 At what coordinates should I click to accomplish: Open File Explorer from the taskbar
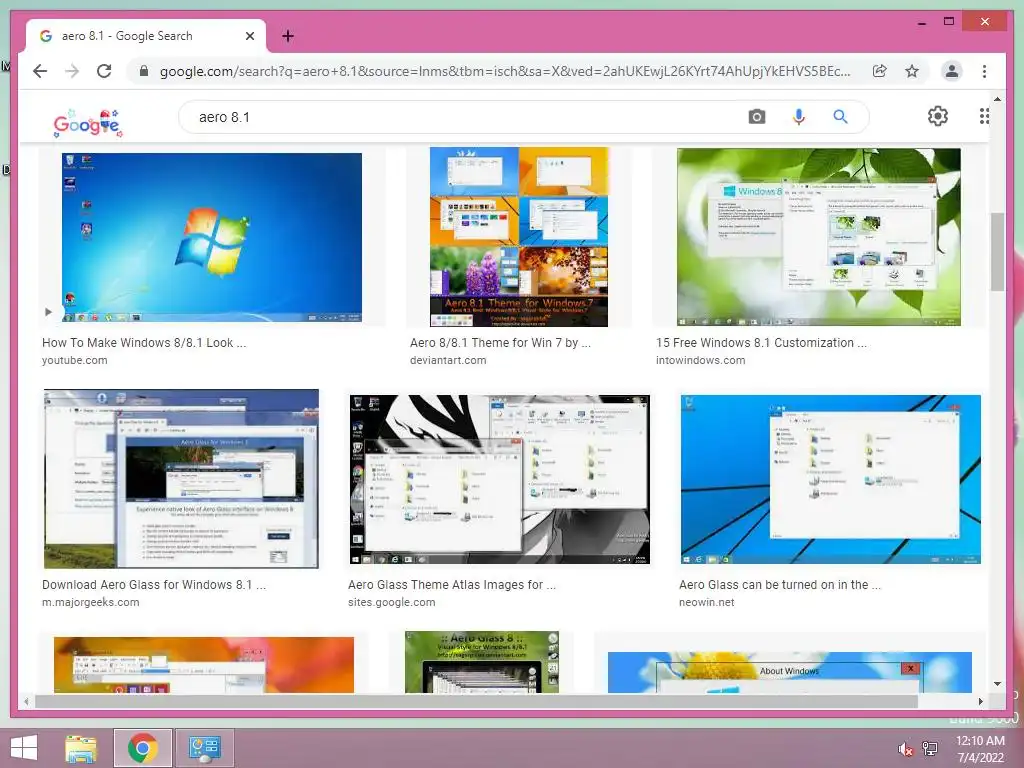click(x=81, y=748)
